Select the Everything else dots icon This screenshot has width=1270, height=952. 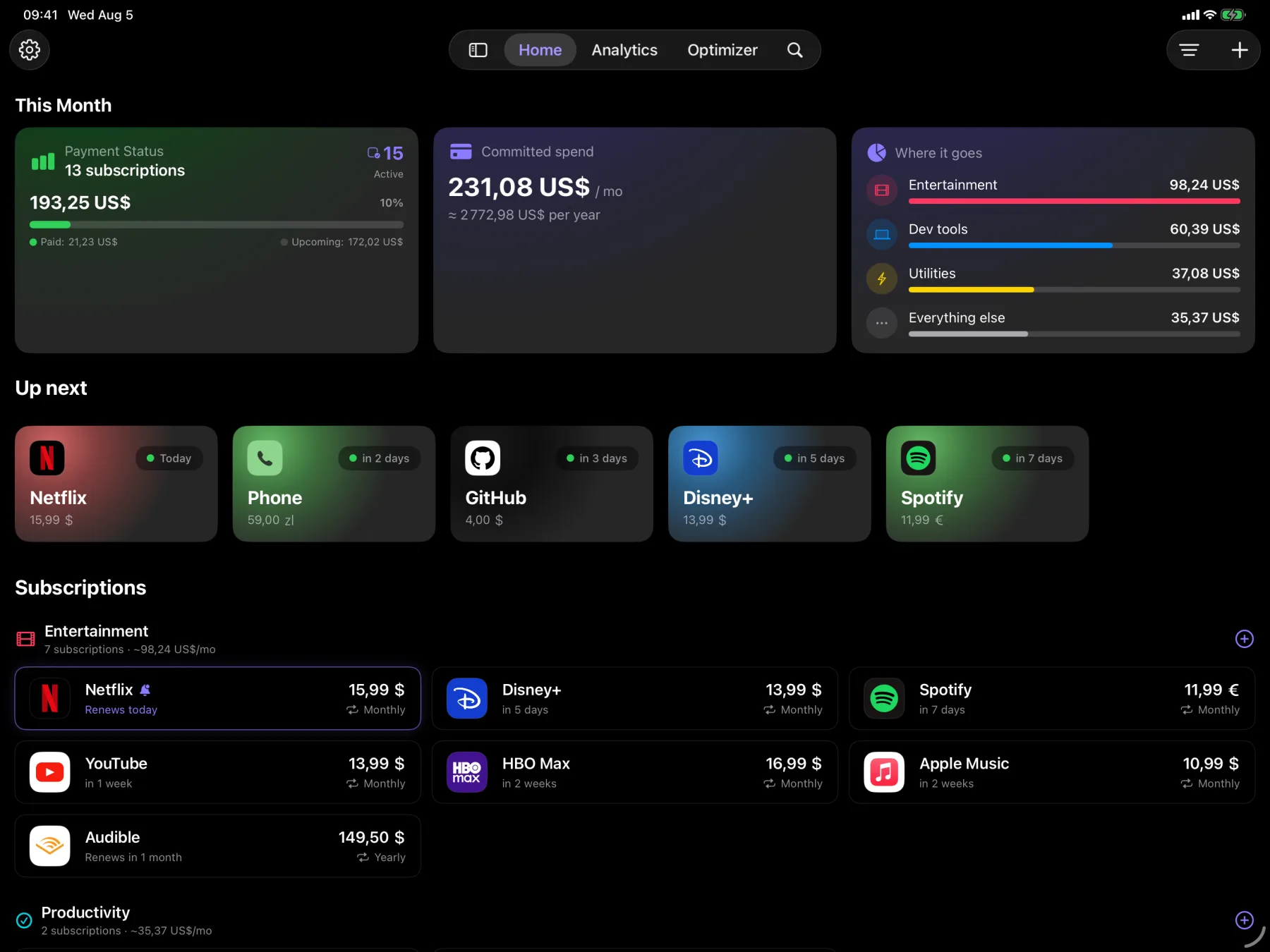882,323
